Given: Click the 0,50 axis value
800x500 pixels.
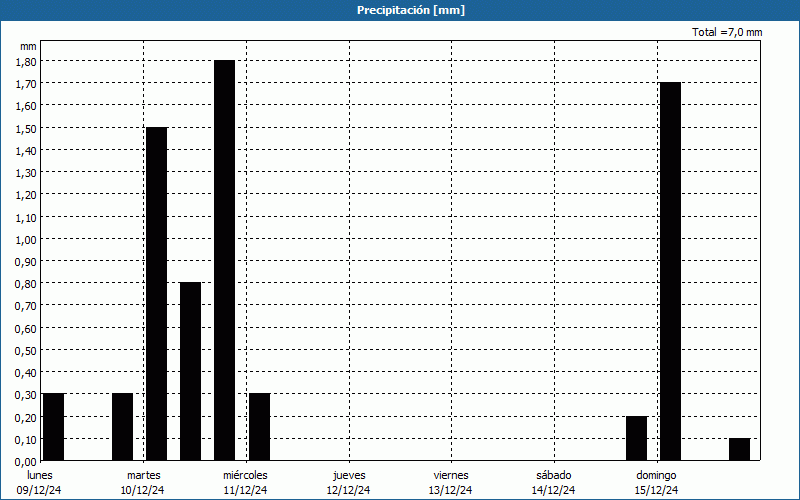Looking at the screenshot, I should point(26,351).
